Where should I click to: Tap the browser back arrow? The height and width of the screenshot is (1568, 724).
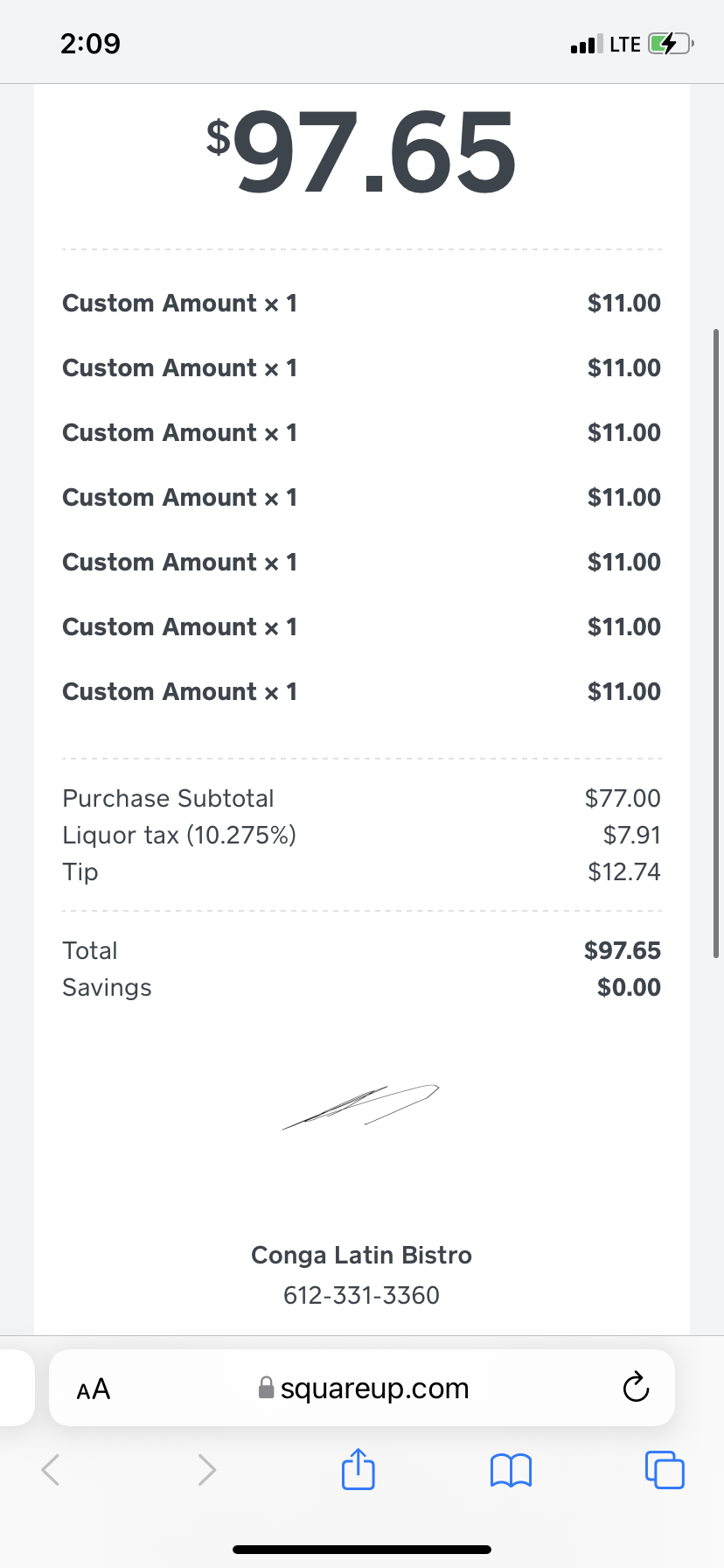tap(52, 1470)
